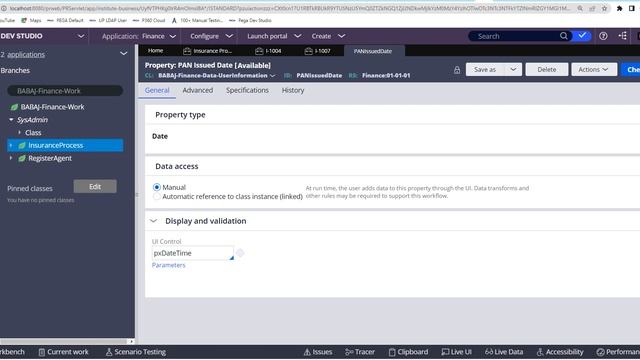Click the pxDateTime UI Control field

tap(192, 253)
